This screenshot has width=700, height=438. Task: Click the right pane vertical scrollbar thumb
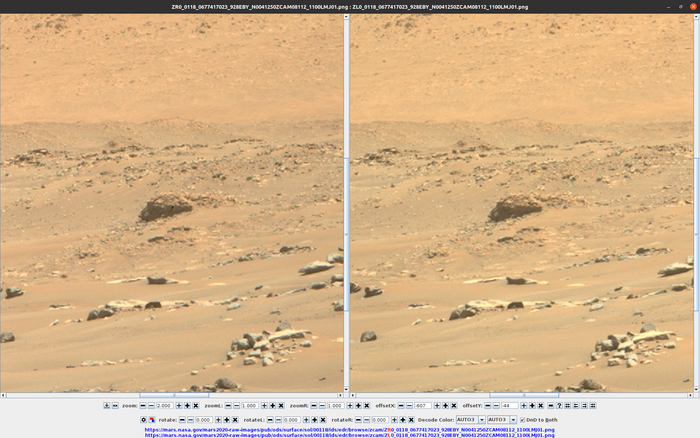click(x=696, y=234)
